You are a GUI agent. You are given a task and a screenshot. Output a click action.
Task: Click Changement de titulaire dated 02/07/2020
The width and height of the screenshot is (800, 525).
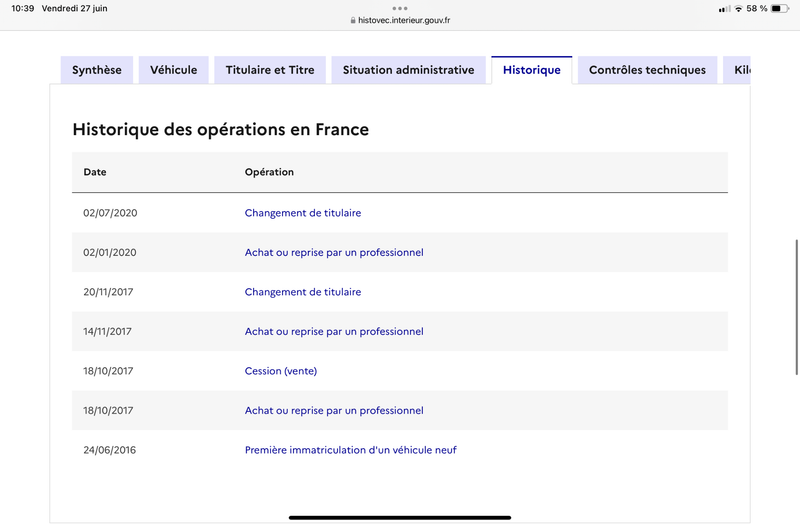(x=303, y=213)
